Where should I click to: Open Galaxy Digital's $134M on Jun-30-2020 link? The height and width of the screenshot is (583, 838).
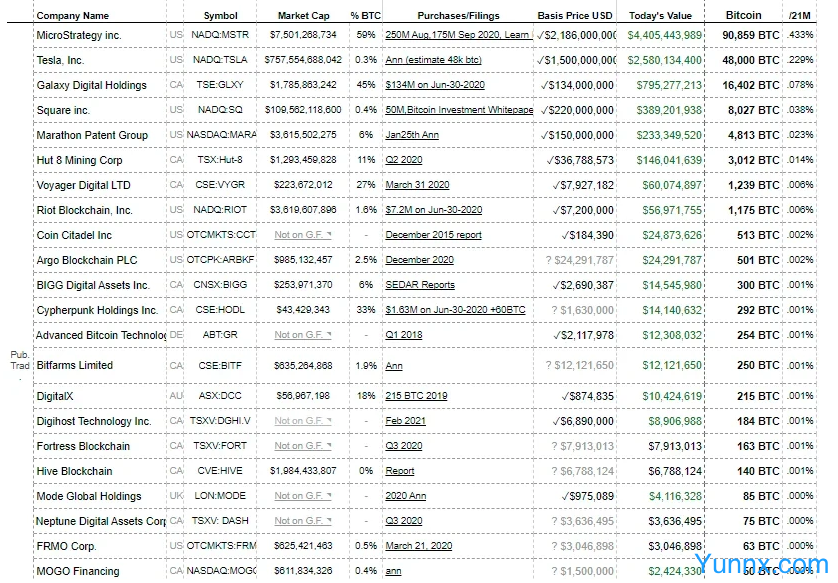[435, 85]
